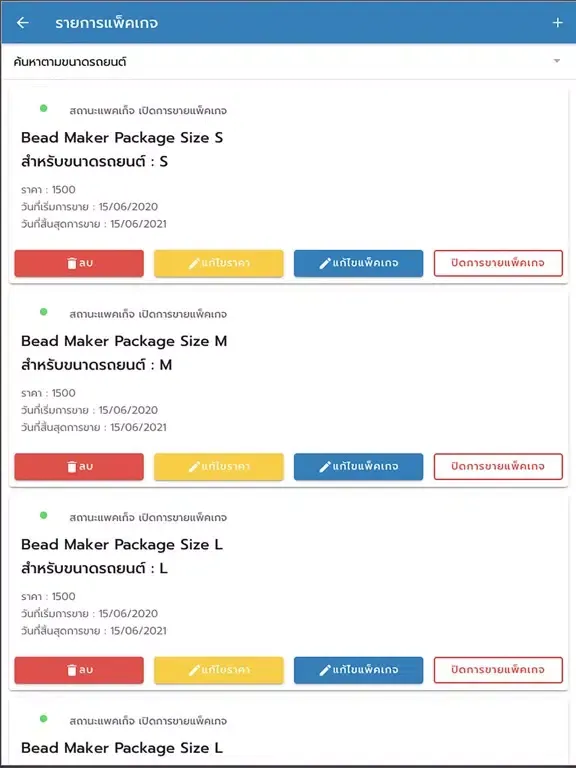Screen dimensions: 576x768
Task: Click ปิดการขายแพ็คเกจ for Size M package
Action: tap(498, 466)
